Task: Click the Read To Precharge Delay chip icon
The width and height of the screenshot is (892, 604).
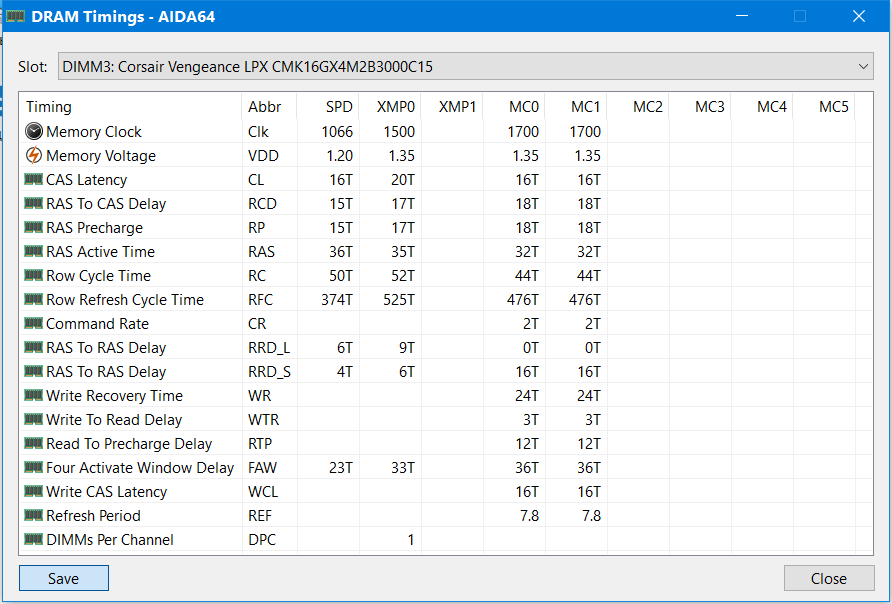Action: point(34,443)
